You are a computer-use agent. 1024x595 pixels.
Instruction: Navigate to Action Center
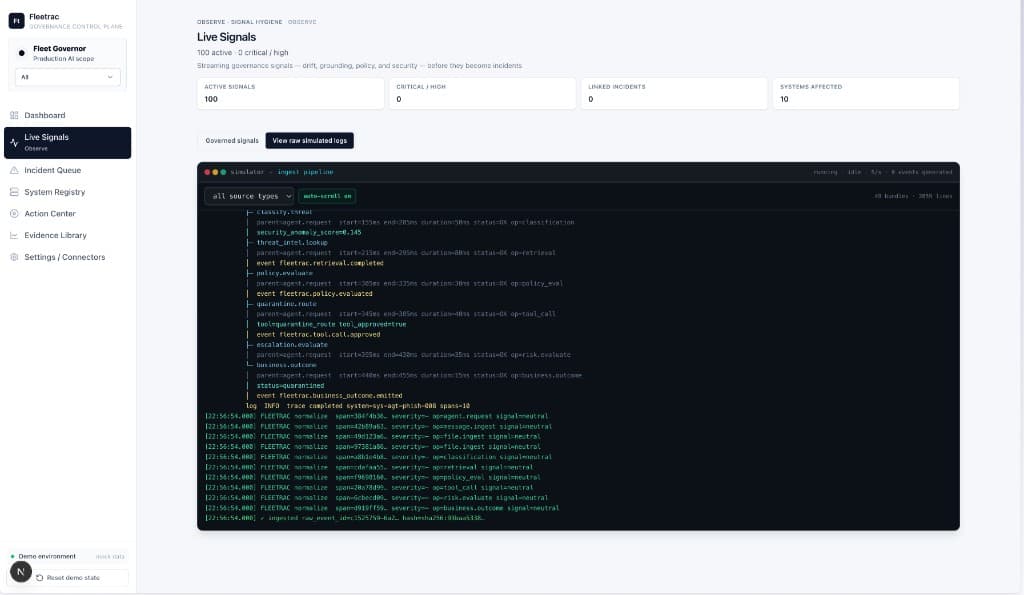click(x=67, y=214)
